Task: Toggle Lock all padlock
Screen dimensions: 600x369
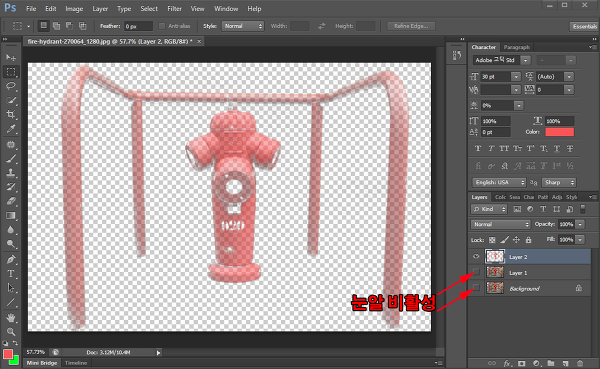Action: (528, 240)
